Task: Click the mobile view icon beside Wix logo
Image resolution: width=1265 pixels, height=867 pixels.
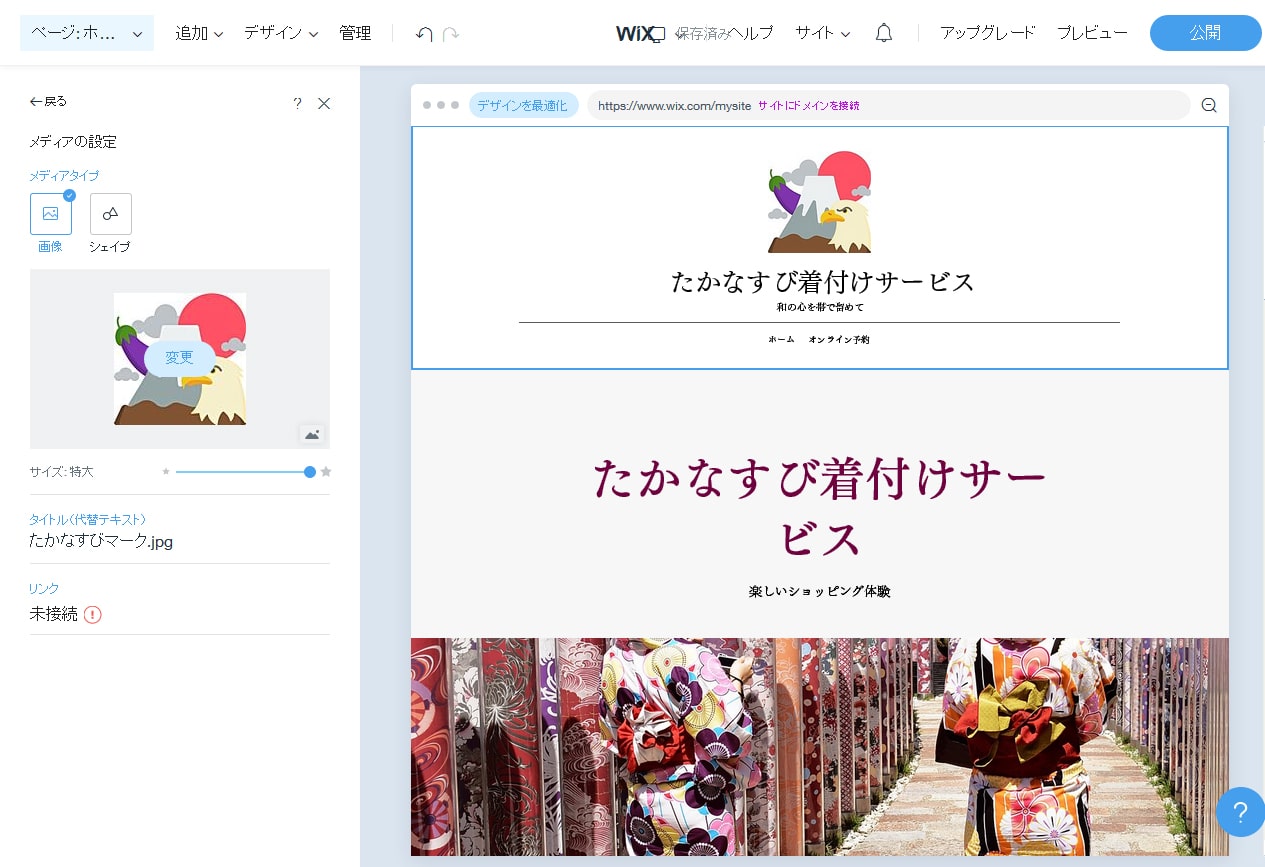Action: (658, 34)
